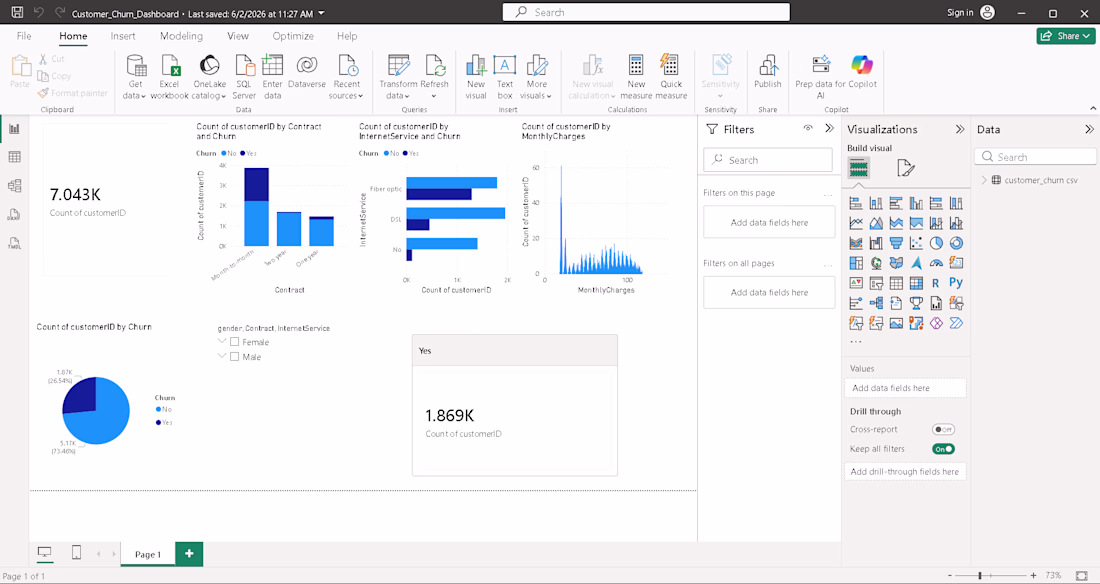Select the Python visual icon
Screen dimensions: 1100x584
pos(955,283)
